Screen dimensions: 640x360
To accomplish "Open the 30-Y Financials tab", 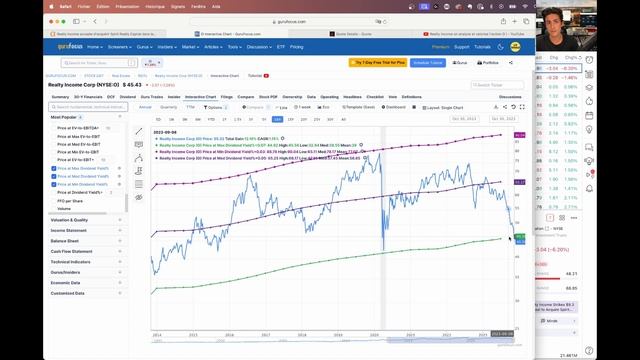I will click(x=88, y=97).
